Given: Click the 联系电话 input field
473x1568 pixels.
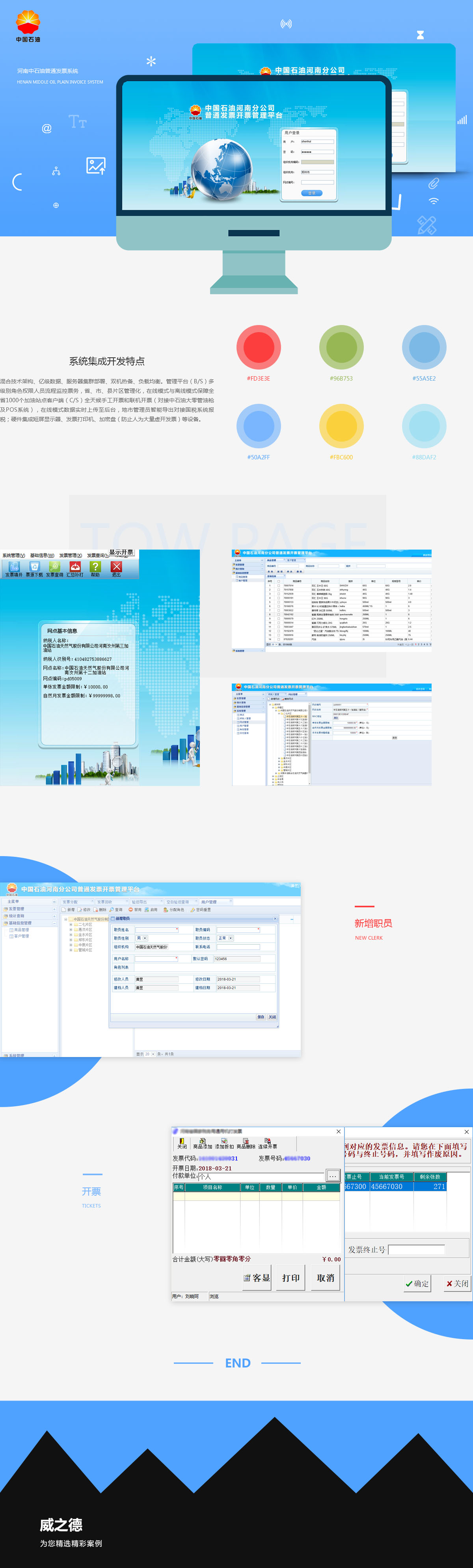Looking at the screenshot, I should point(238,947).
